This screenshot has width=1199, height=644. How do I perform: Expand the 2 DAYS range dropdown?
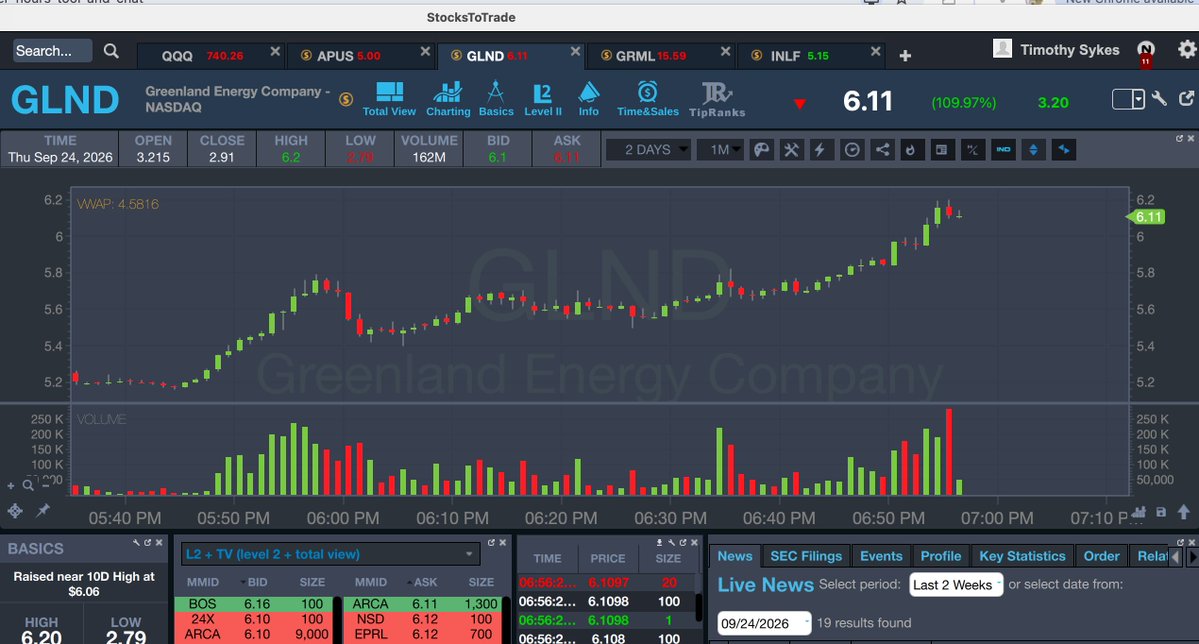[x=648, y=150]
